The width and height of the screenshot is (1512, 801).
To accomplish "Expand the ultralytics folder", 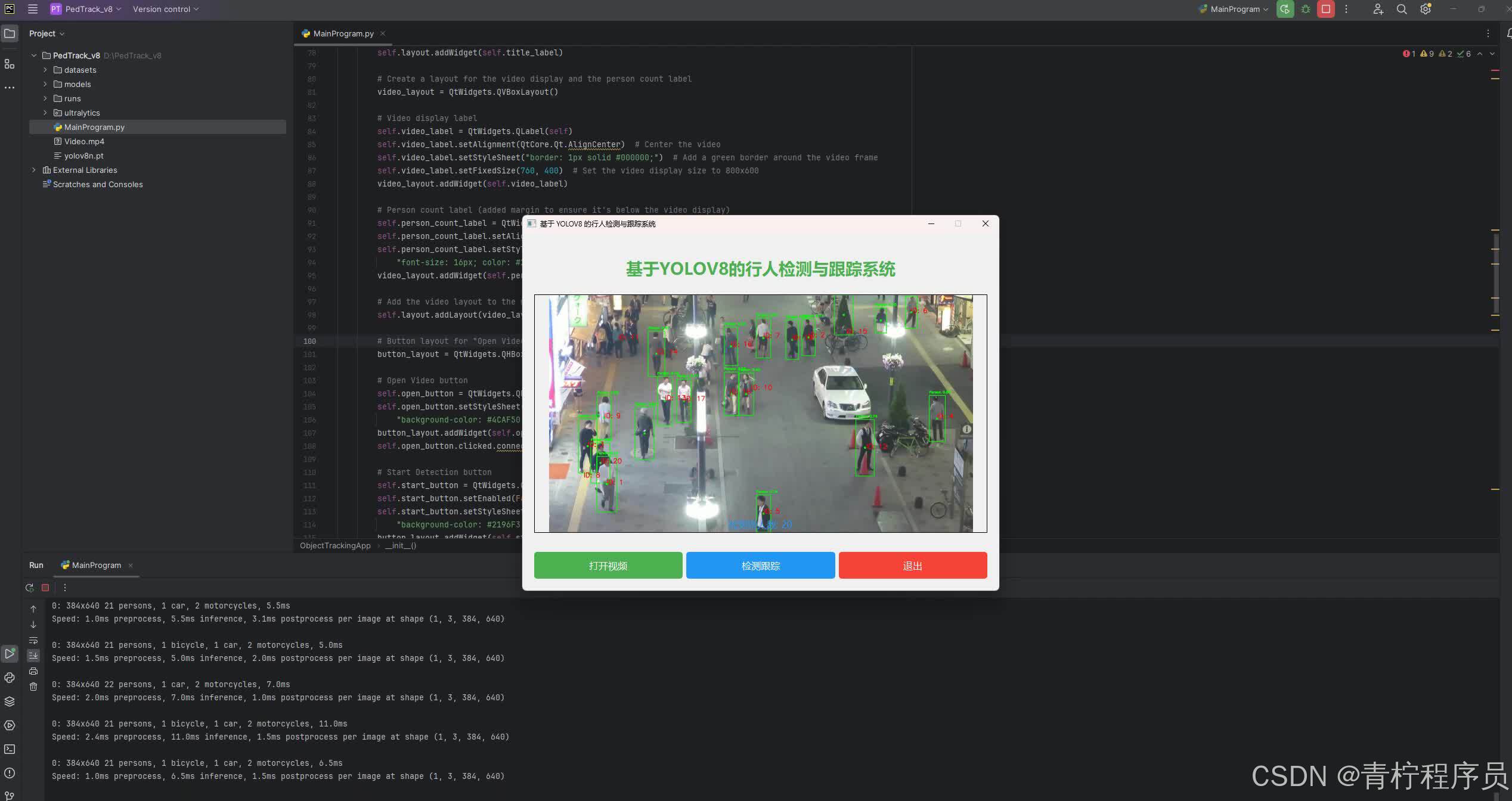I will coord(45,113).
